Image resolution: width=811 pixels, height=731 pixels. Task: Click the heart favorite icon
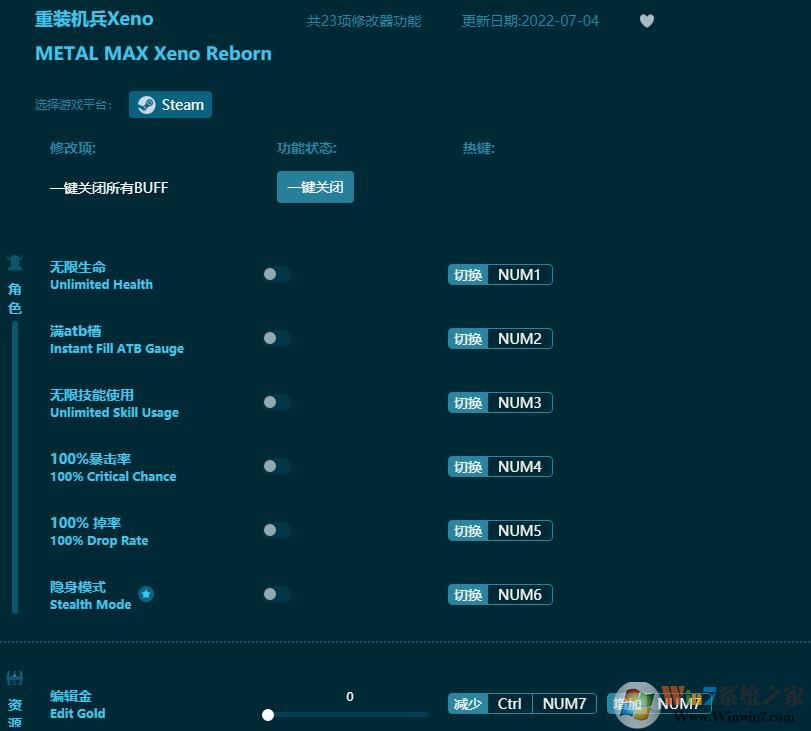[x=647, y=21]
